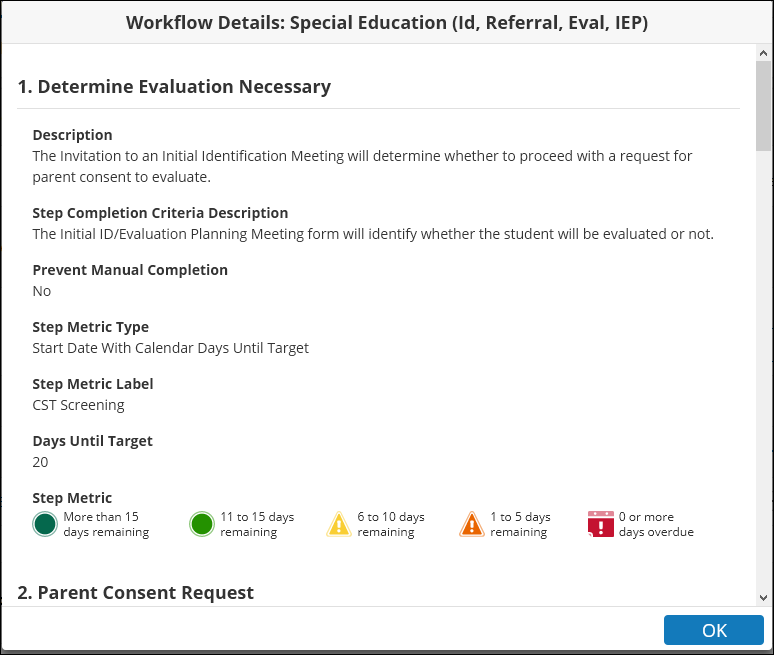Click the Days Until Target value 20
This screenshot has width=774, height=655.
[40, 462]
